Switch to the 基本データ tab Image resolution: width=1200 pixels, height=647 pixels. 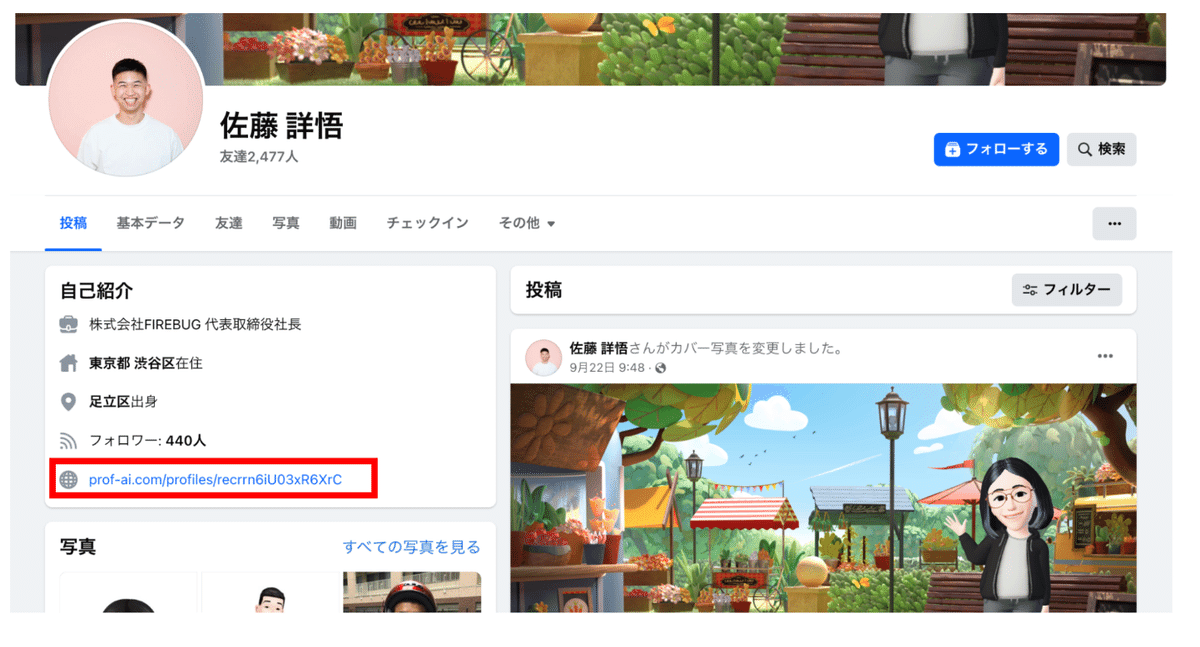(x=150, y=223)
